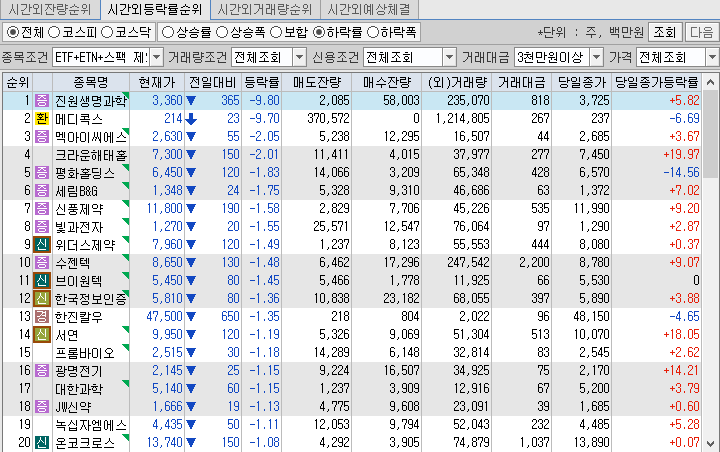Image resolution: width=720 pixels, height=452 pixels.
Task: Click the down triangle in 대한과학 row
Action: [x=191, y=389]
